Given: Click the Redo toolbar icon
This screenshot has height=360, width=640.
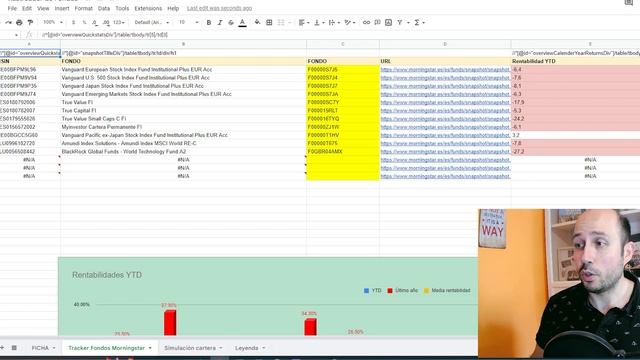Looking at the screenshot, I should [x=8, y=22].
